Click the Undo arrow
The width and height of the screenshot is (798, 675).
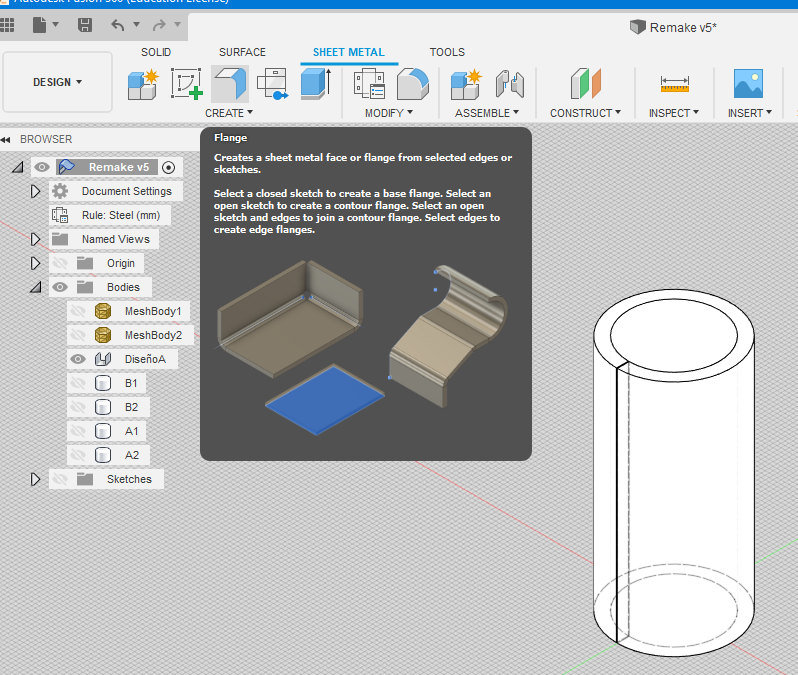(119, 25)
